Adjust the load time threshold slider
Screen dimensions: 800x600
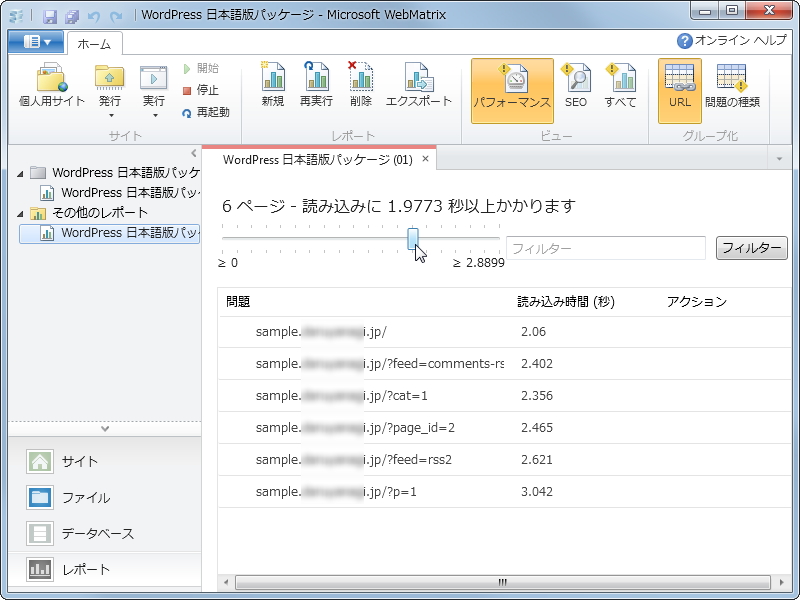[413, 238]
